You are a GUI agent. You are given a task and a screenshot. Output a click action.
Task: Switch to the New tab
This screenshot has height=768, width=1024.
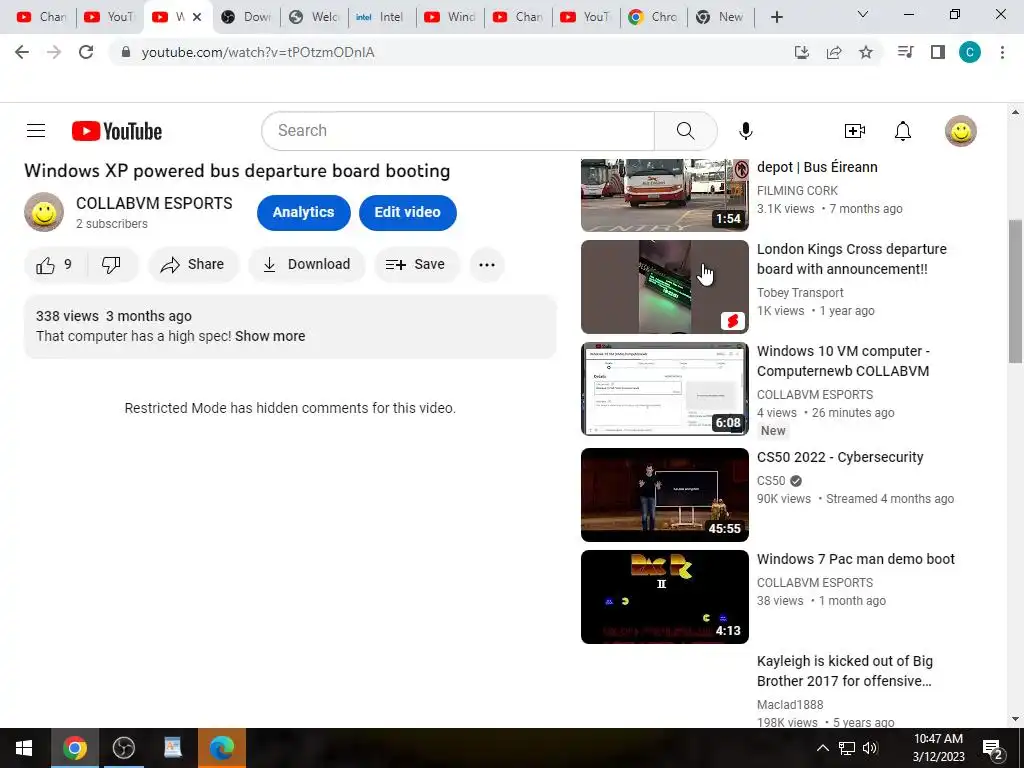[x=720, y=17]
